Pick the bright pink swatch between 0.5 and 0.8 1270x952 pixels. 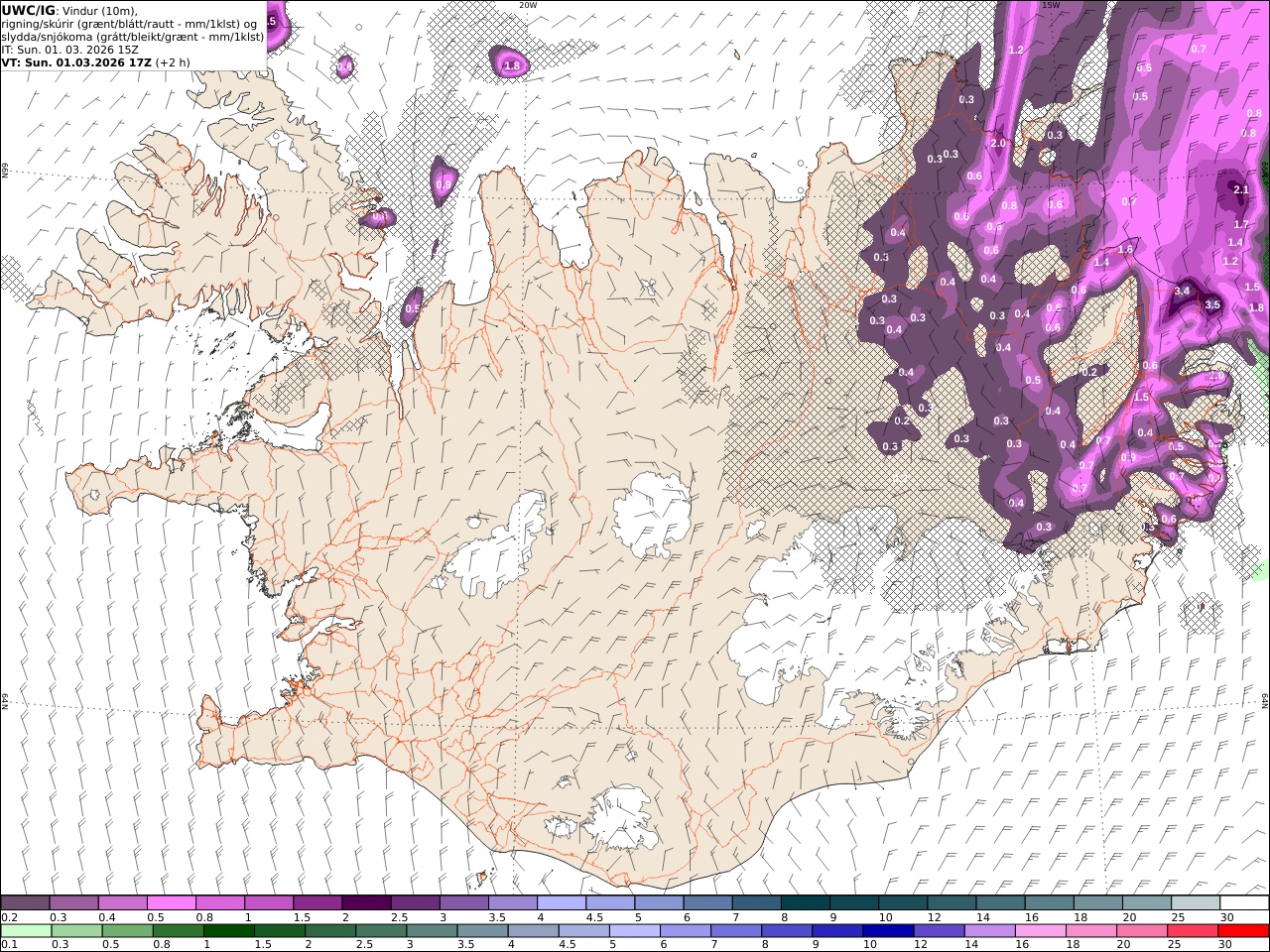coord(172,903)
